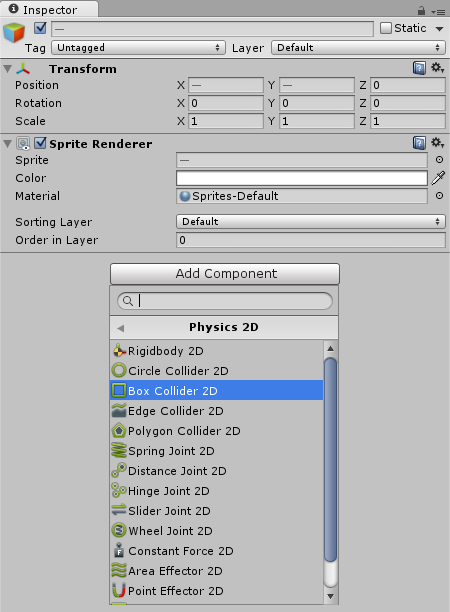Open the Tag dropdown showing Untagged

tap(139, 48)
